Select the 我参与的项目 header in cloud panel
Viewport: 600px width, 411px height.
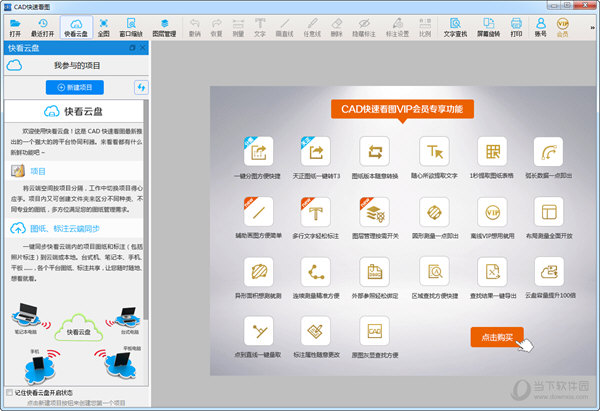(x=77, y=66)
